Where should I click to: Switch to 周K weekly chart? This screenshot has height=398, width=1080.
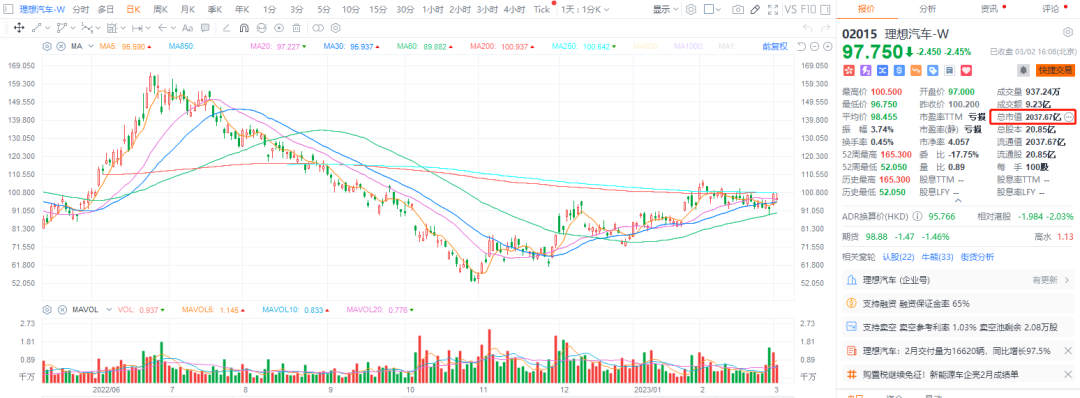[160, 10]
